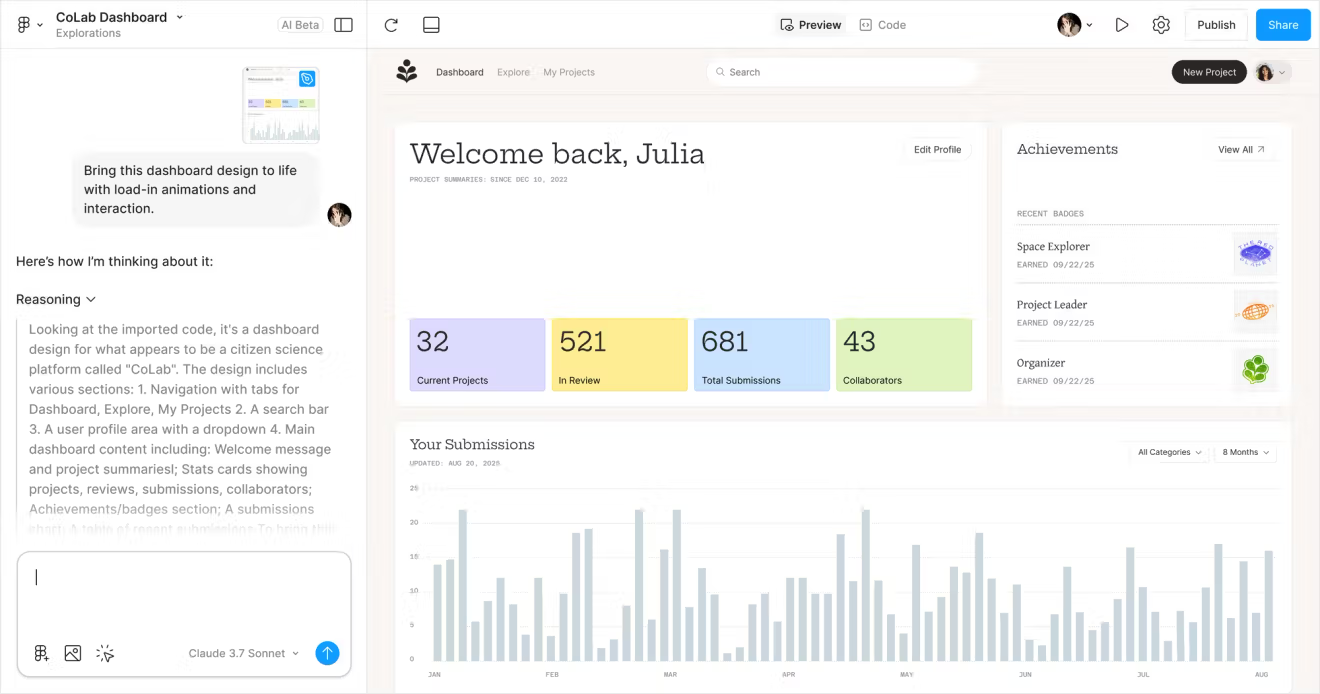Open the Claude 3.7 Sonnet model dropdown
The image size is (1320, 694).
243,653
